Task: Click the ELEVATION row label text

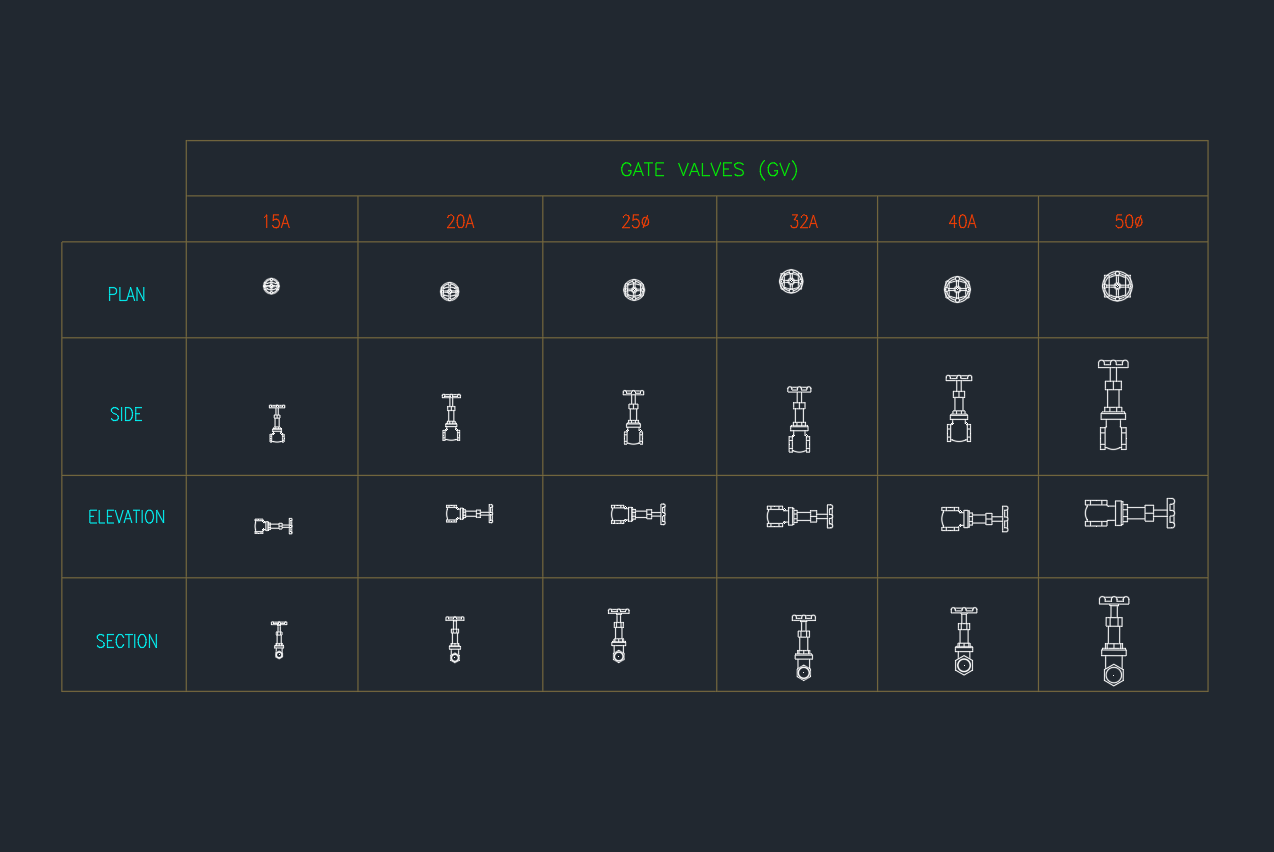Action: point(127,517)
